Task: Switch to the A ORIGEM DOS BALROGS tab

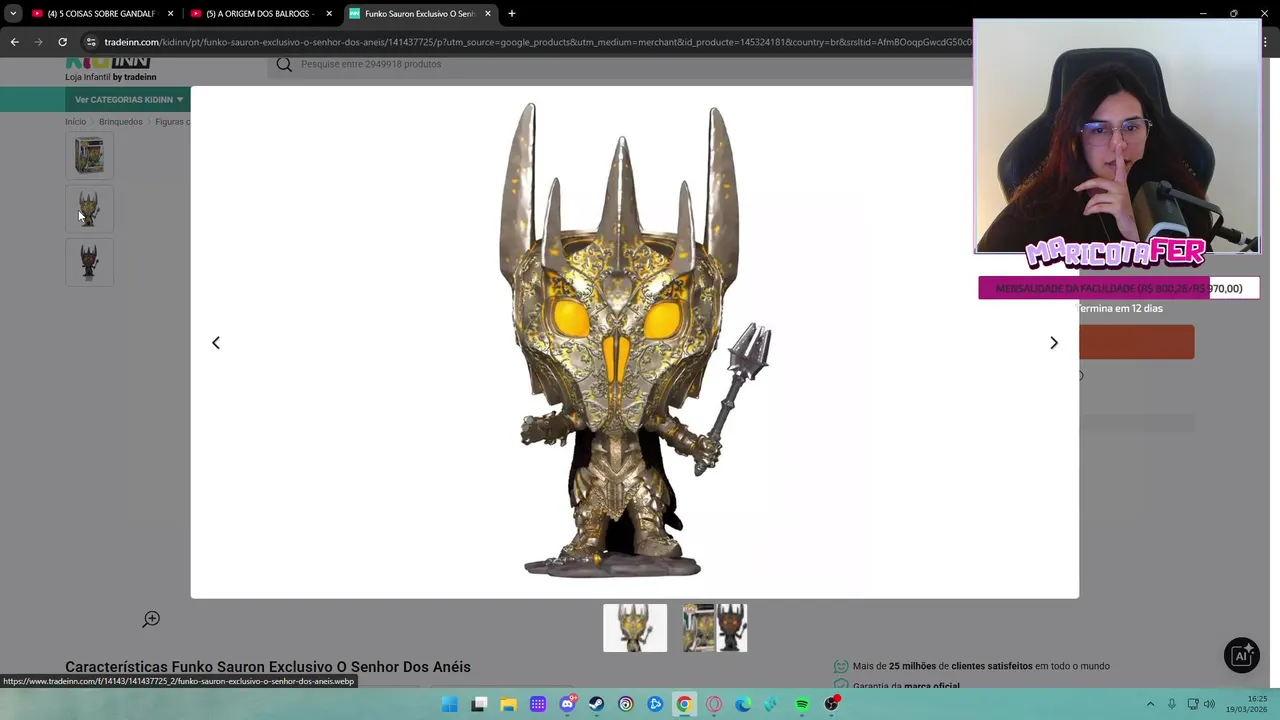Action: (x=260, y=14)
